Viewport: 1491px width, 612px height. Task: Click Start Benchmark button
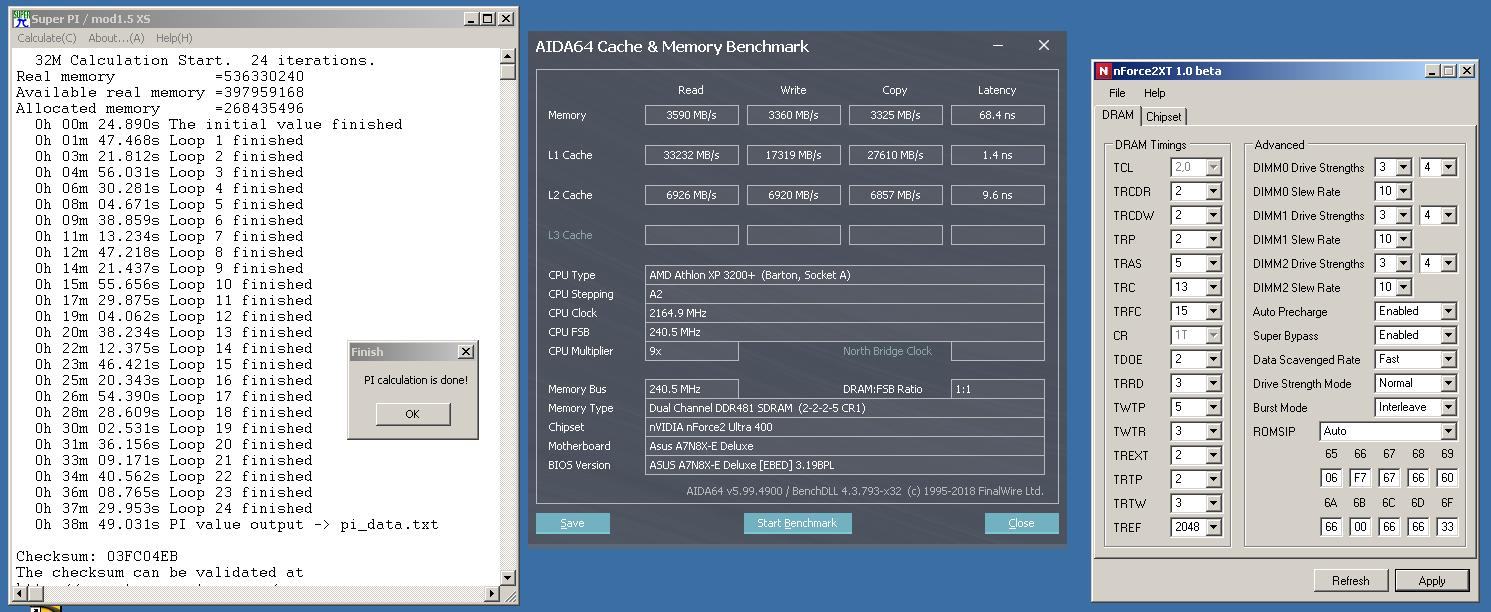(797, 523)
